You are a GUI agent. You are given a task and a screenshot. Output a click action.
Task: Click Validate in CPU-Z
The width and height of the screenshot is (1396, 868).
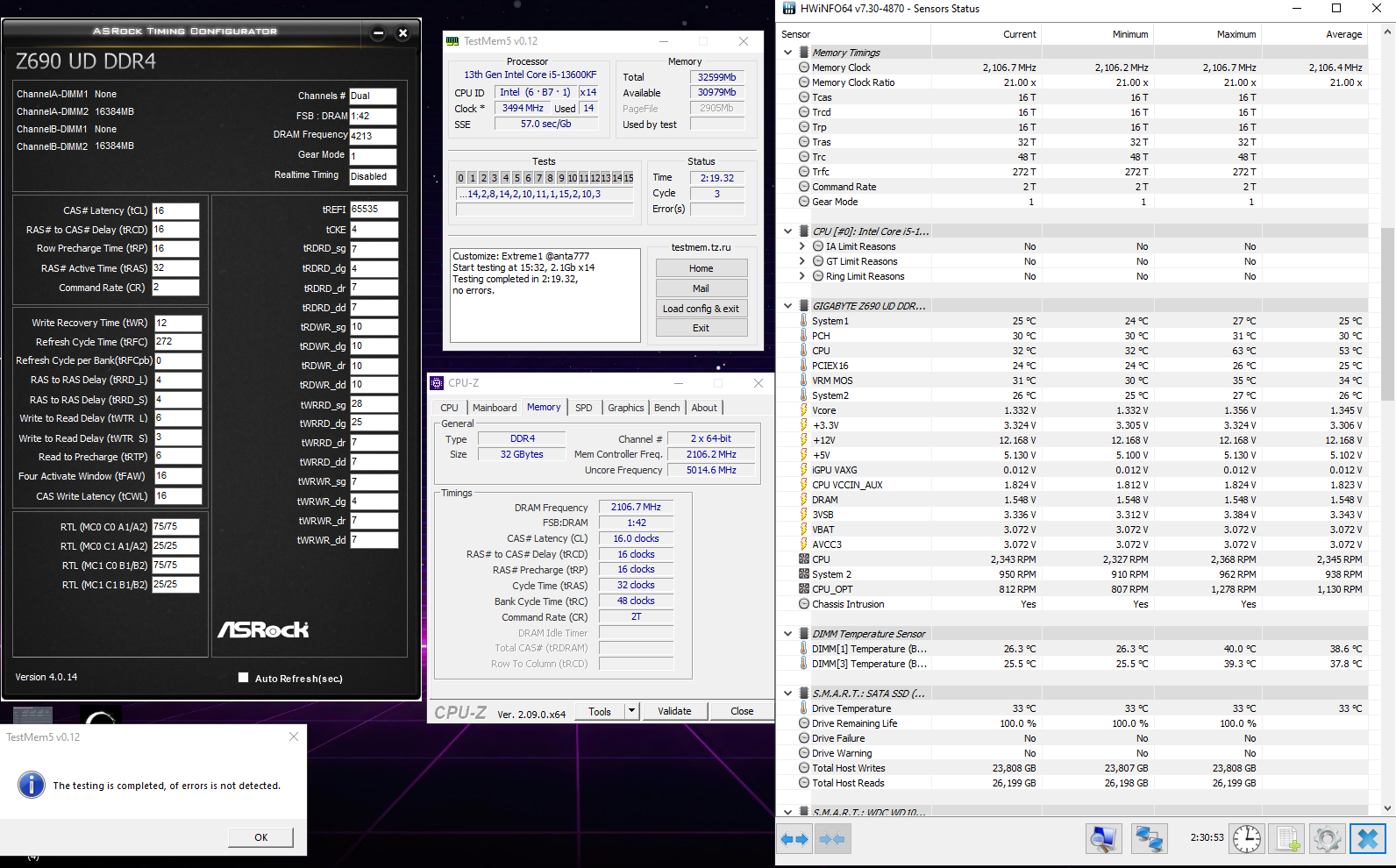pyautogui.click(x=674, y=711)
